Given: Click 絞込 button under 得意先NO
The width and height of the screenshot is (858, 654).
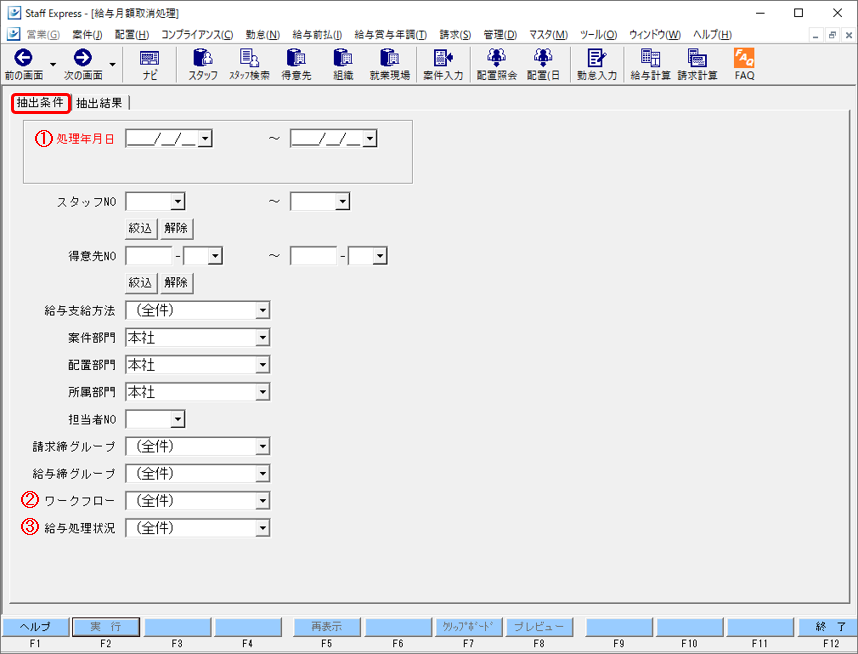Looking at the screenshot, I should 140,283.
